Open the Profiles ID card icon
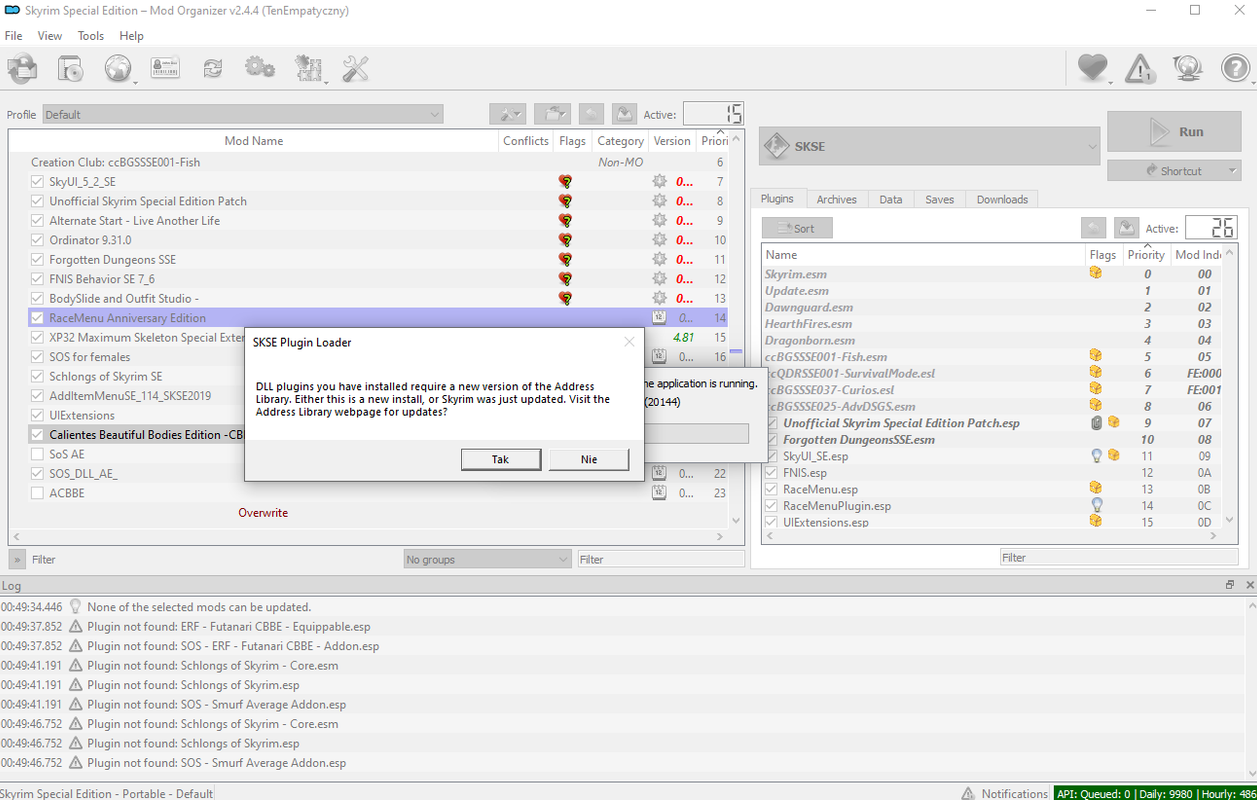Viewport: 1257px width, 800px height. [165, 68]
